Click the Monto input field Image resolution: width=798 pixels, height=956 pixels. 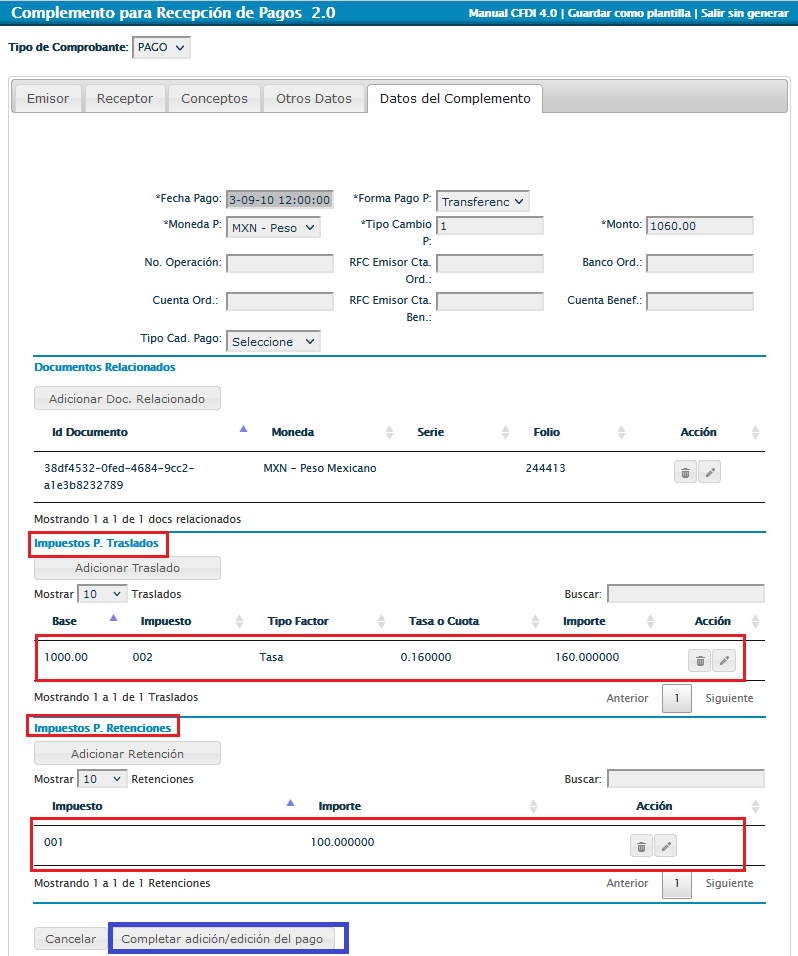point(699,226)
